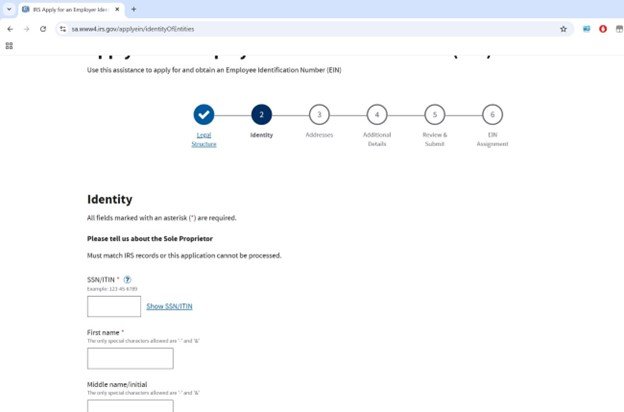Click the completed Legal Structure checkmark circle

[x=204, y=114]
